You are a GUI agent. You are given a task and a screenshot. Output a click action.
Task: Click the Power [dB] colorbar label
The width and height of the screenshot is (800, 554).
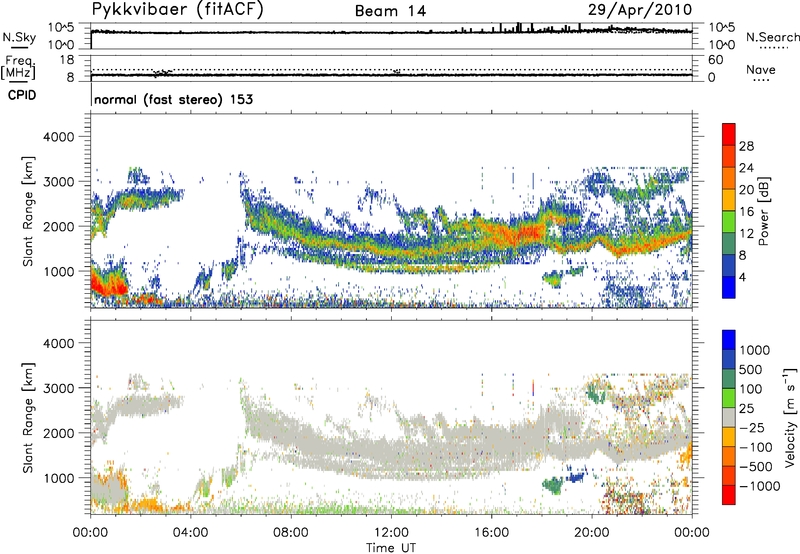763,211
